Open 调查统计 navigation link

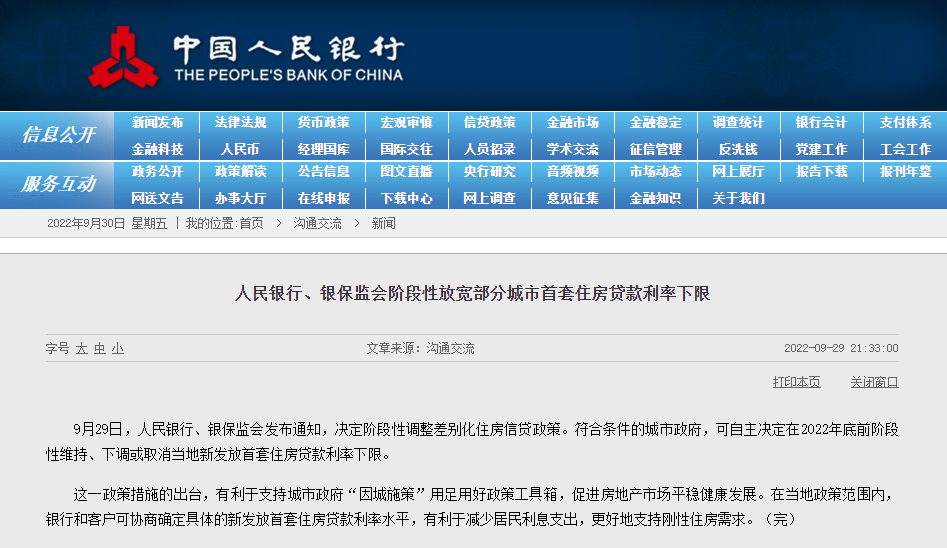coord(738,123)
